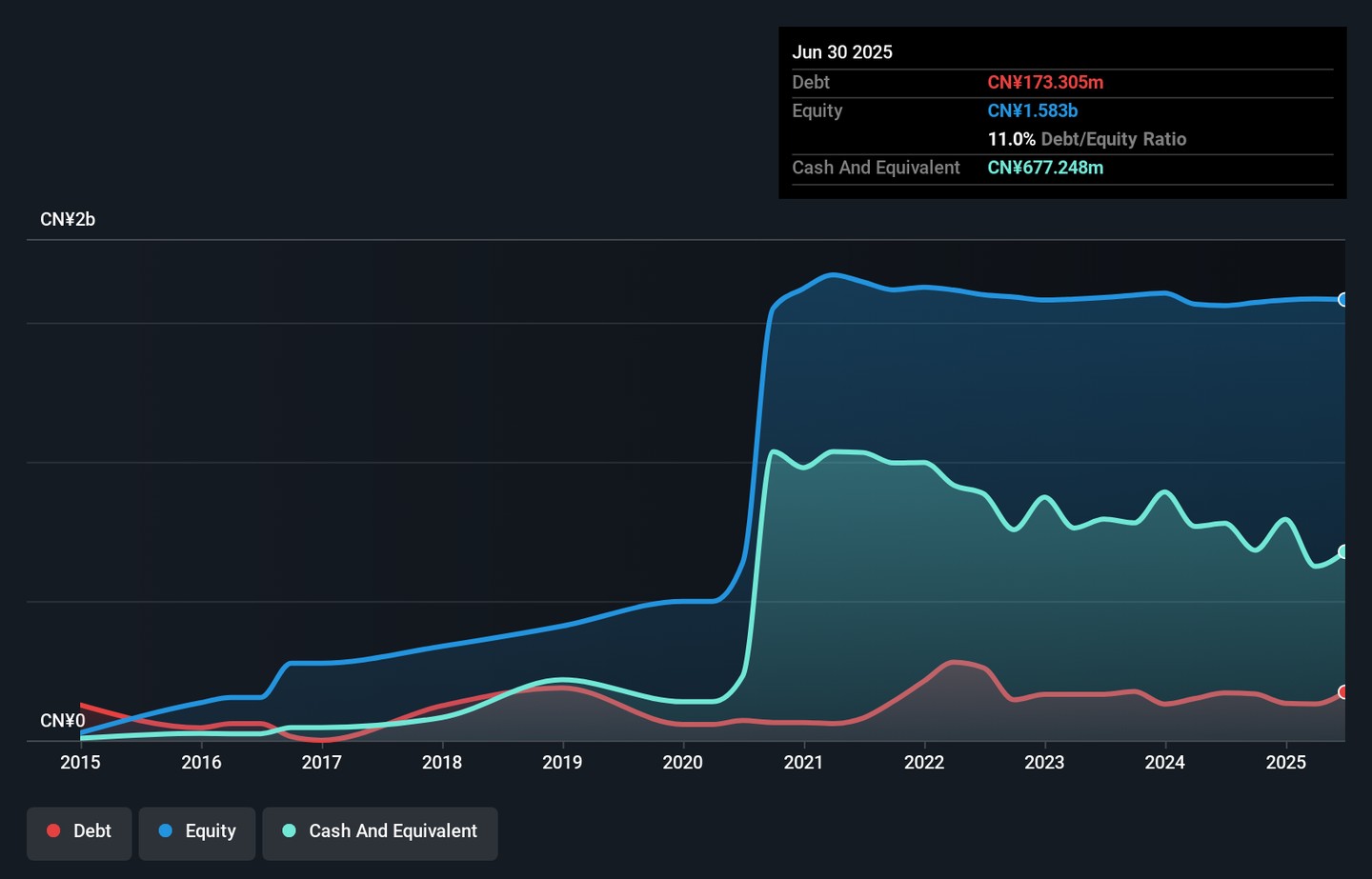Click the teal Cash legend dot

click(x=289, y=831)
